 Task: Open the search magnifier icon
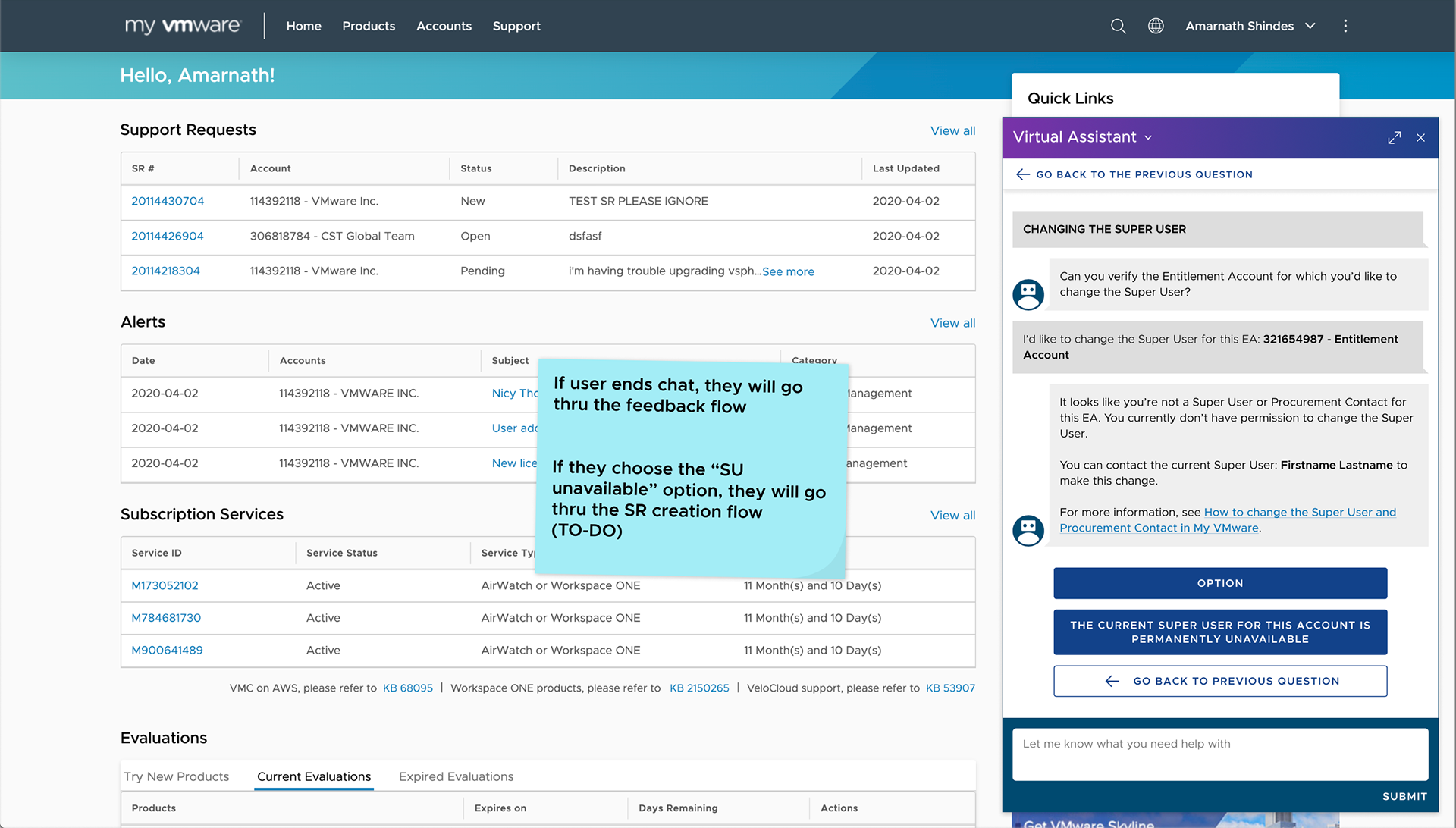click(1118, 26)
